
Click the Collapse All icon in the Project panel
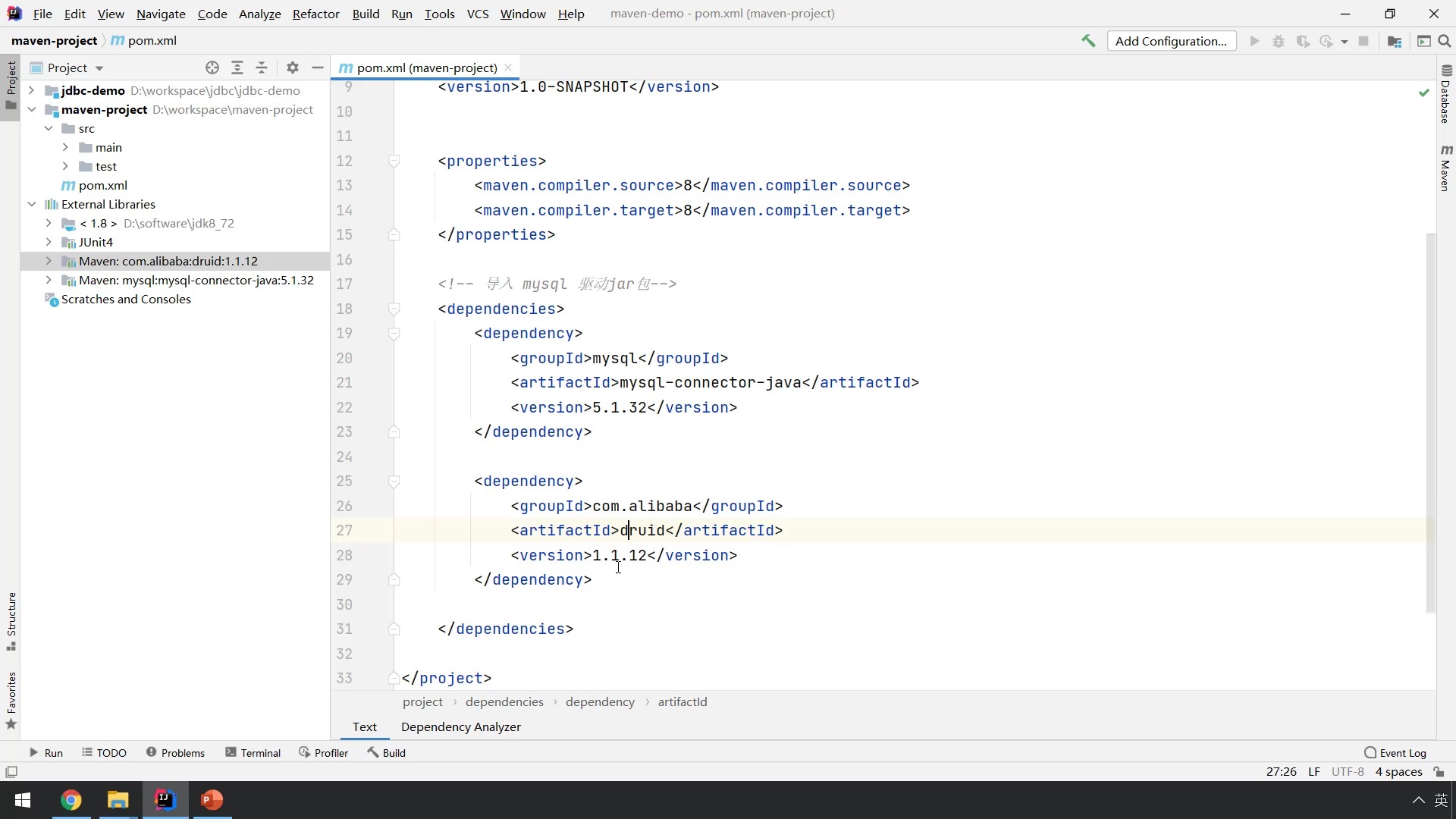(262, 67)
